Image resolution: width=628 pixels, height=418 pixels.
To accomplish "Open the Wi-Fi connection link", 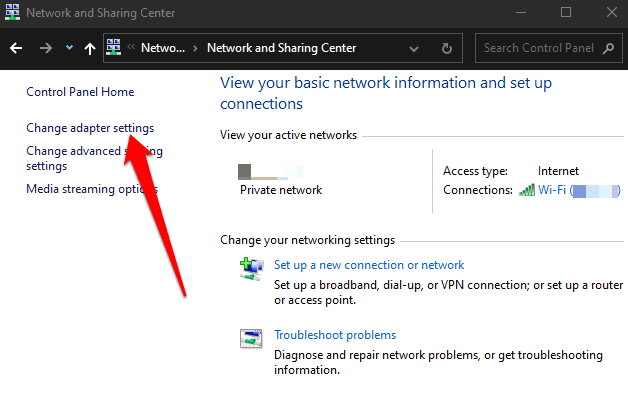I will 553,190.
